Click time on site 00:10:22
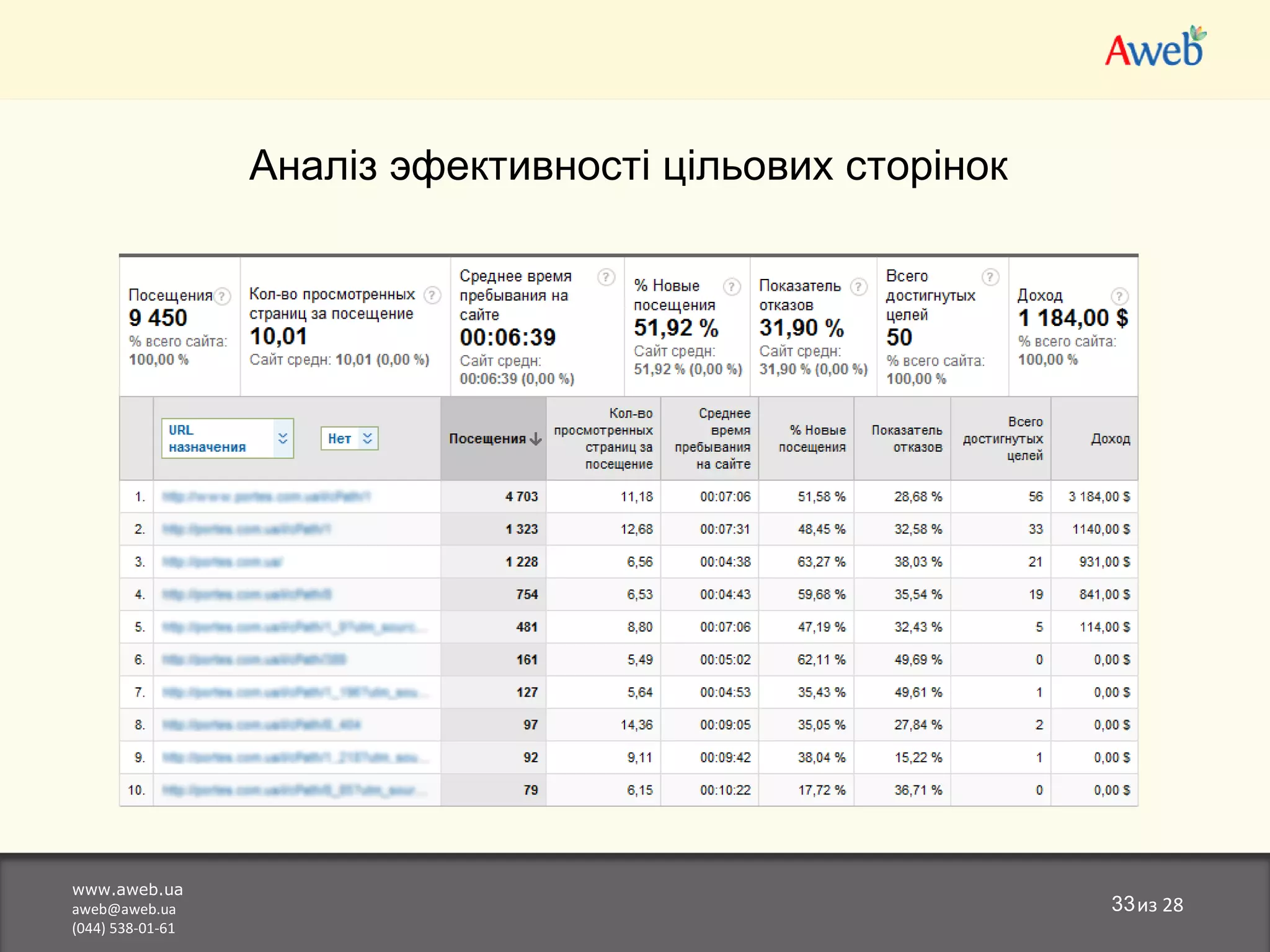The height and width of the screenshot is (952, 1270). [725, 790]
